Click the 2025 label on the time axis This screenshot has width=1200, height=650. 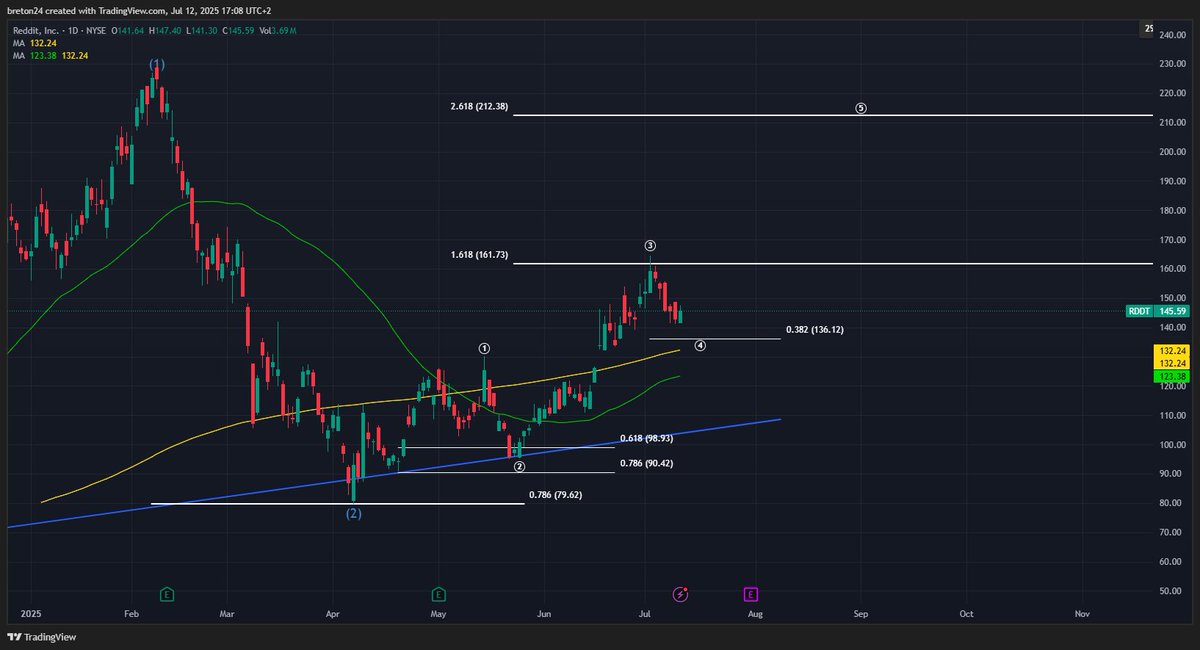(31, 612)
